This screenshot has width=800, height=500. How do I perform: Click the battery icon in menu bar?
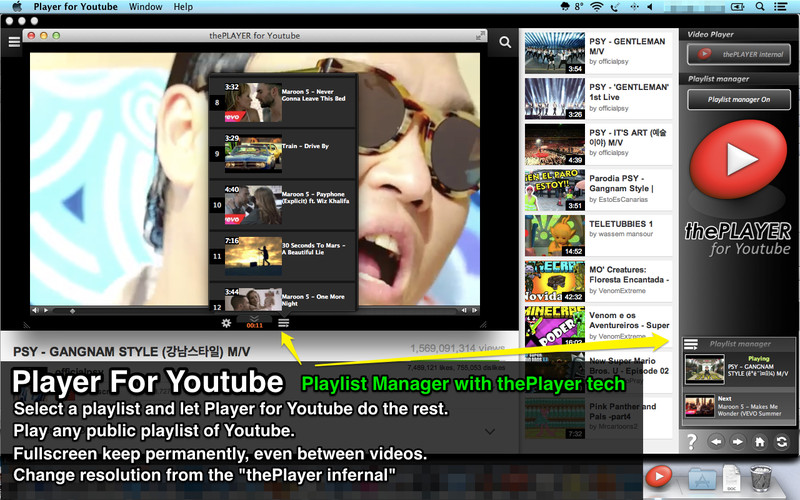pyautogui.click(x=737, y=7)
